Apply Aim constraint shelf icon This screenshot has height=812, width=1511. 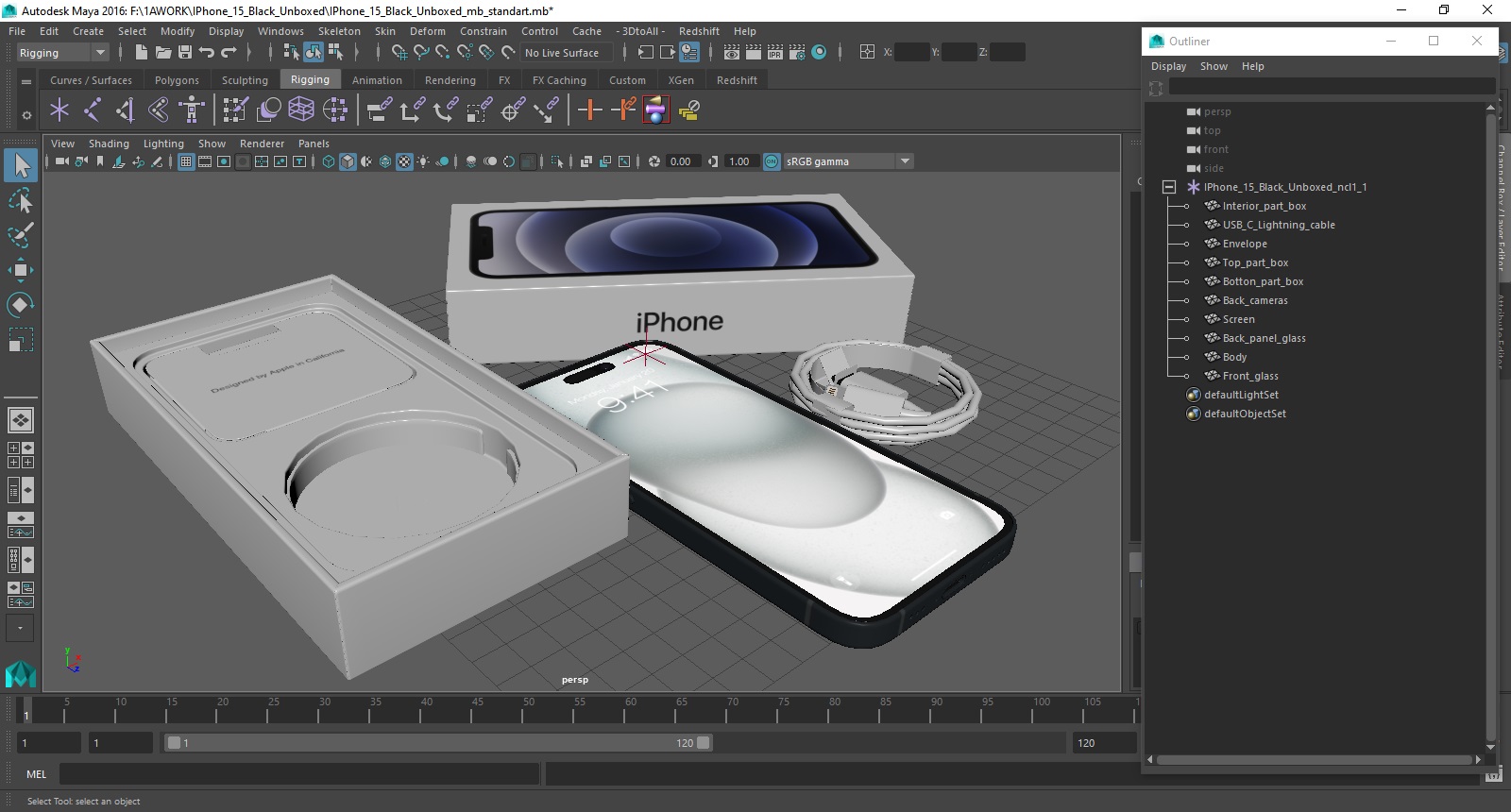click(513, 110)
